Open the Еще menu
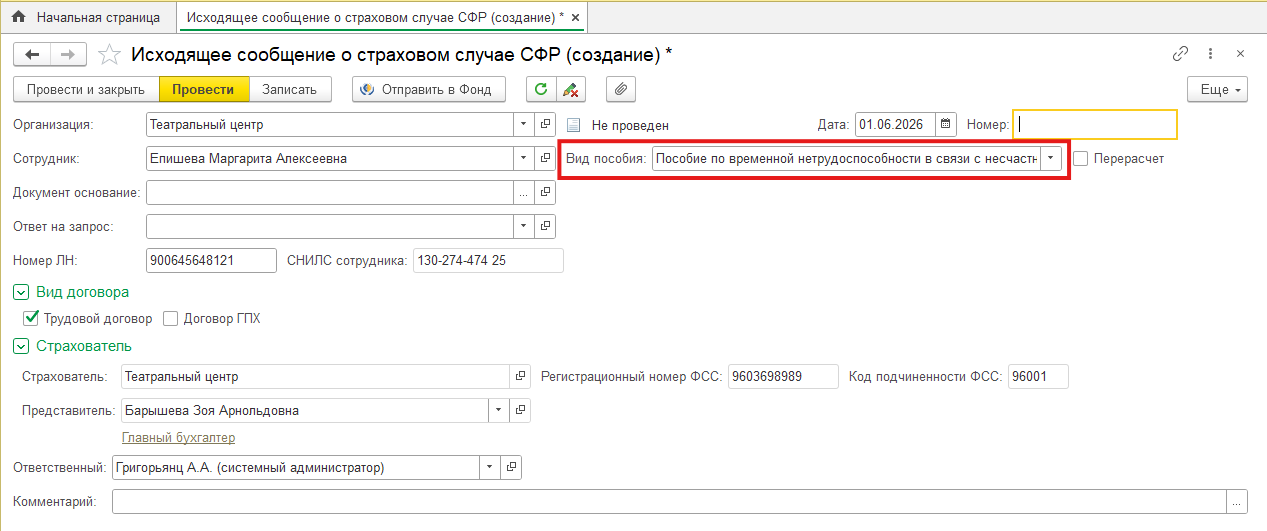1267x531 pixels. 1217,89
